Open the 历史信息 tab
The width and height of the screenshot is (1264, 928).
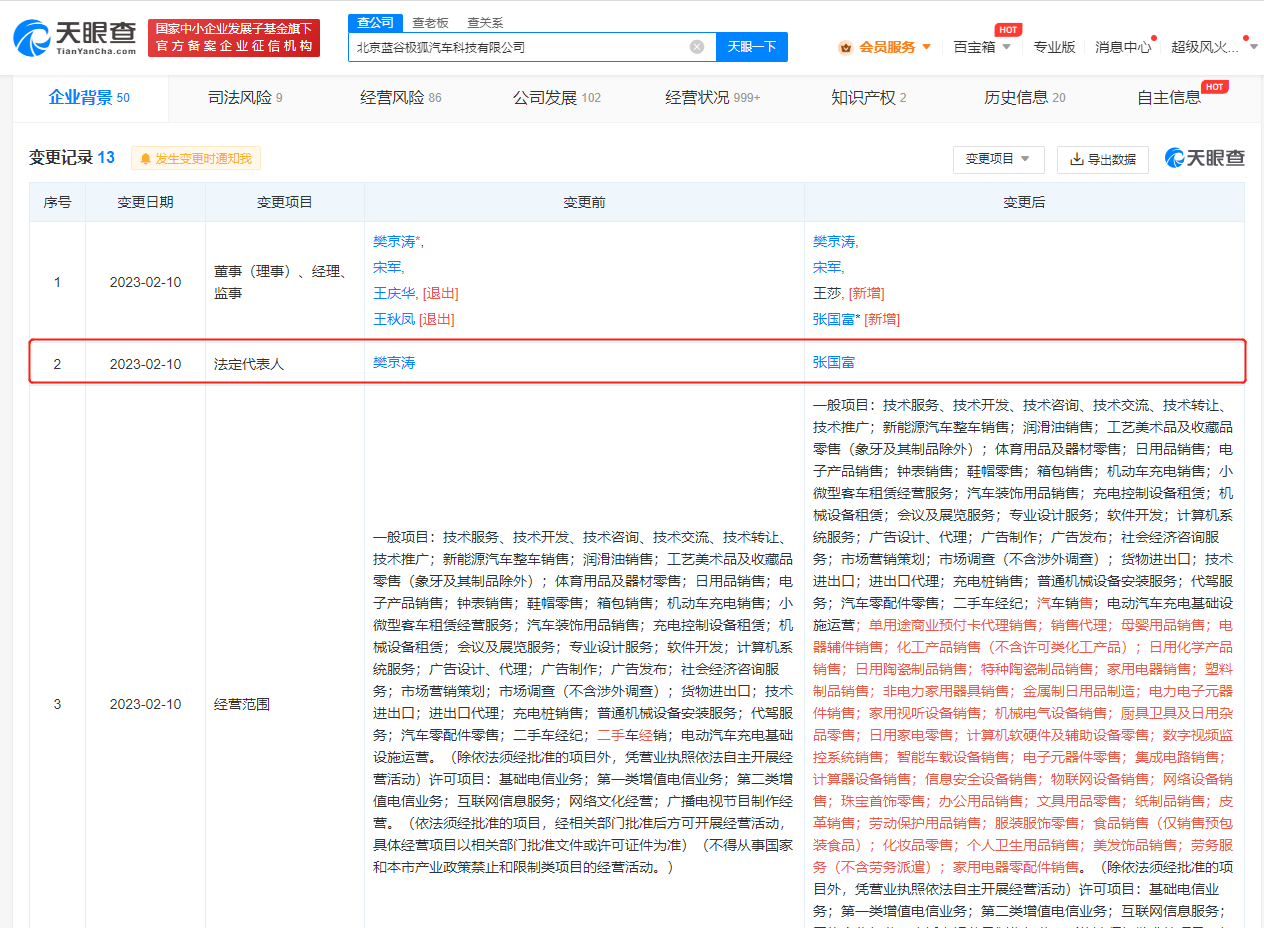coord(1025,98)
